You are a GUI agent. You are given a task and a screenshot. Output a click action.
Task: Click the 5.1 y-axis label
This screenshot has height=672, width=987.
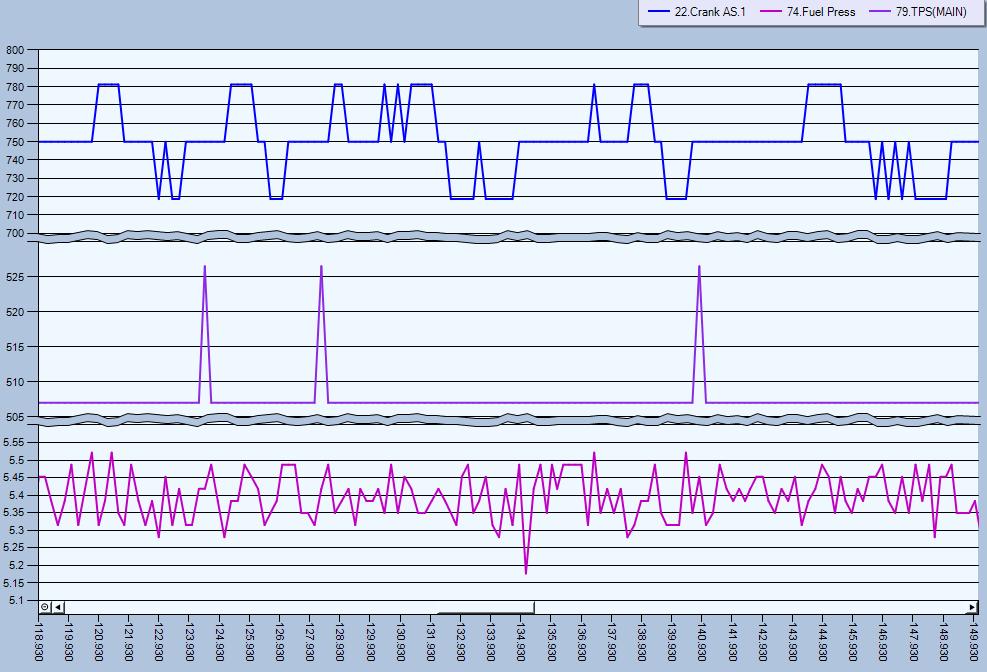click(16, 600)
